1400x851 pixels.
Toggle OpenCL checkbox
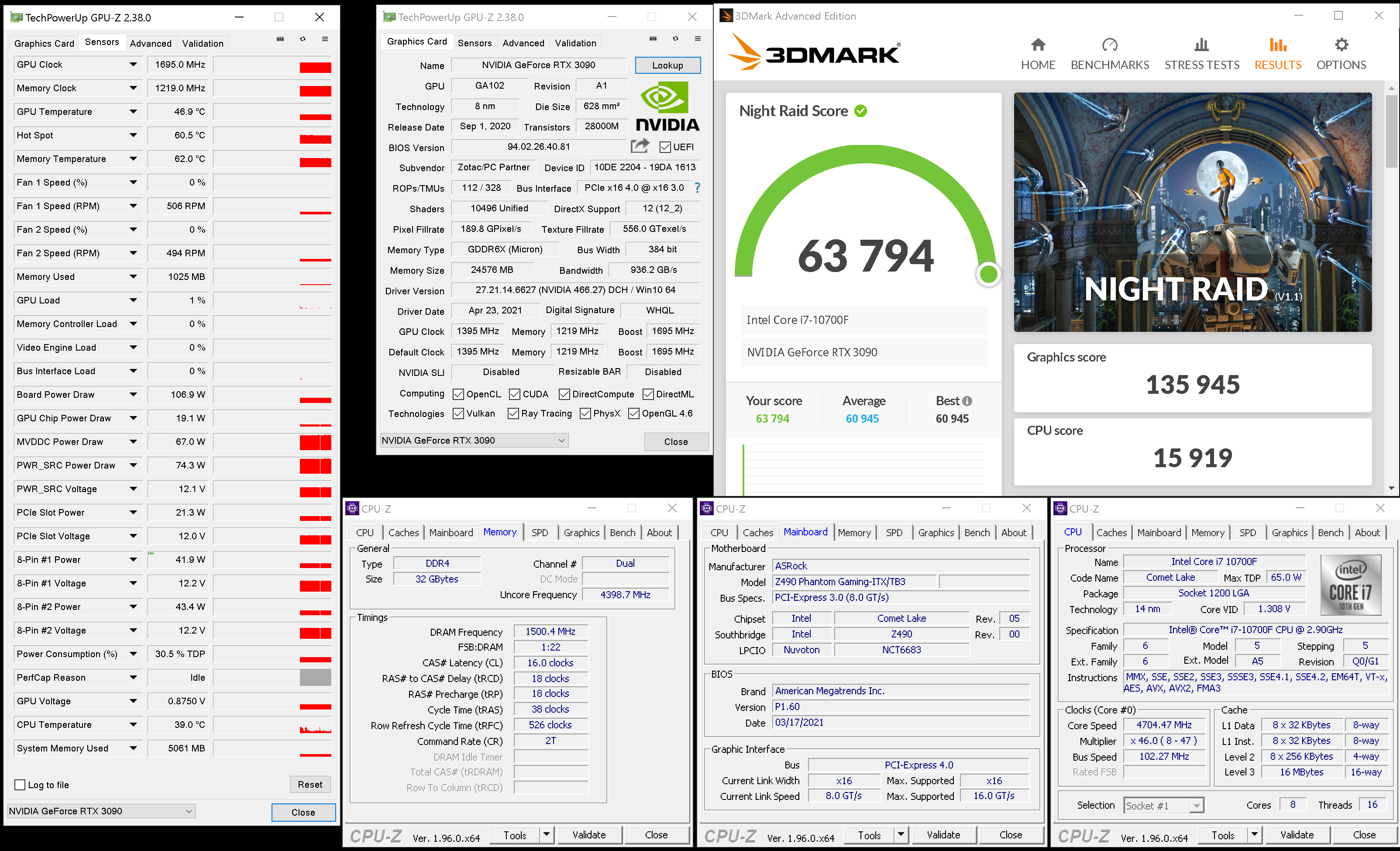click(458, 394)
